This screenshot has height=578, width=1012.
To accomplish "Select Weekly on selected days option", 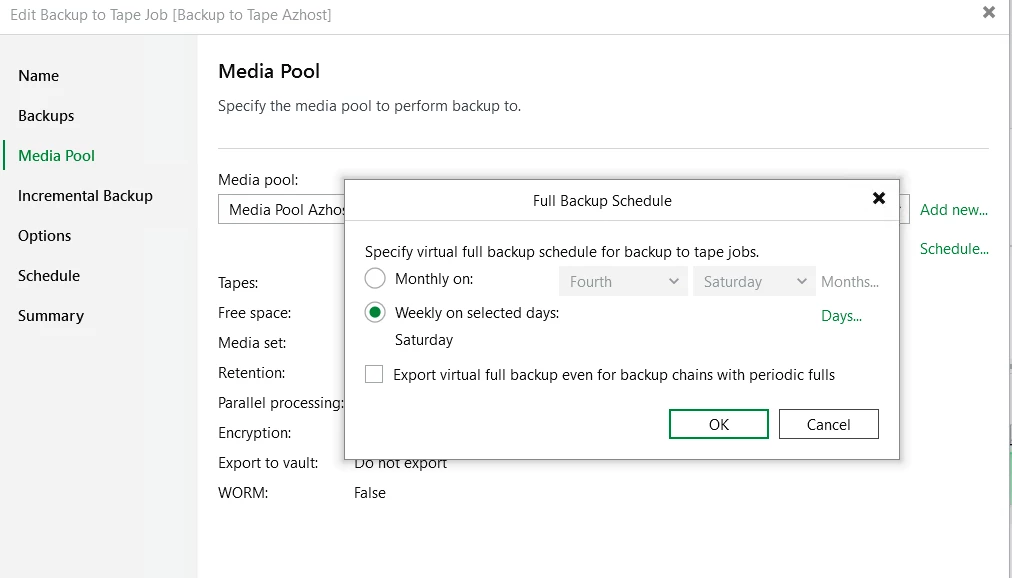I will (375, 313).
